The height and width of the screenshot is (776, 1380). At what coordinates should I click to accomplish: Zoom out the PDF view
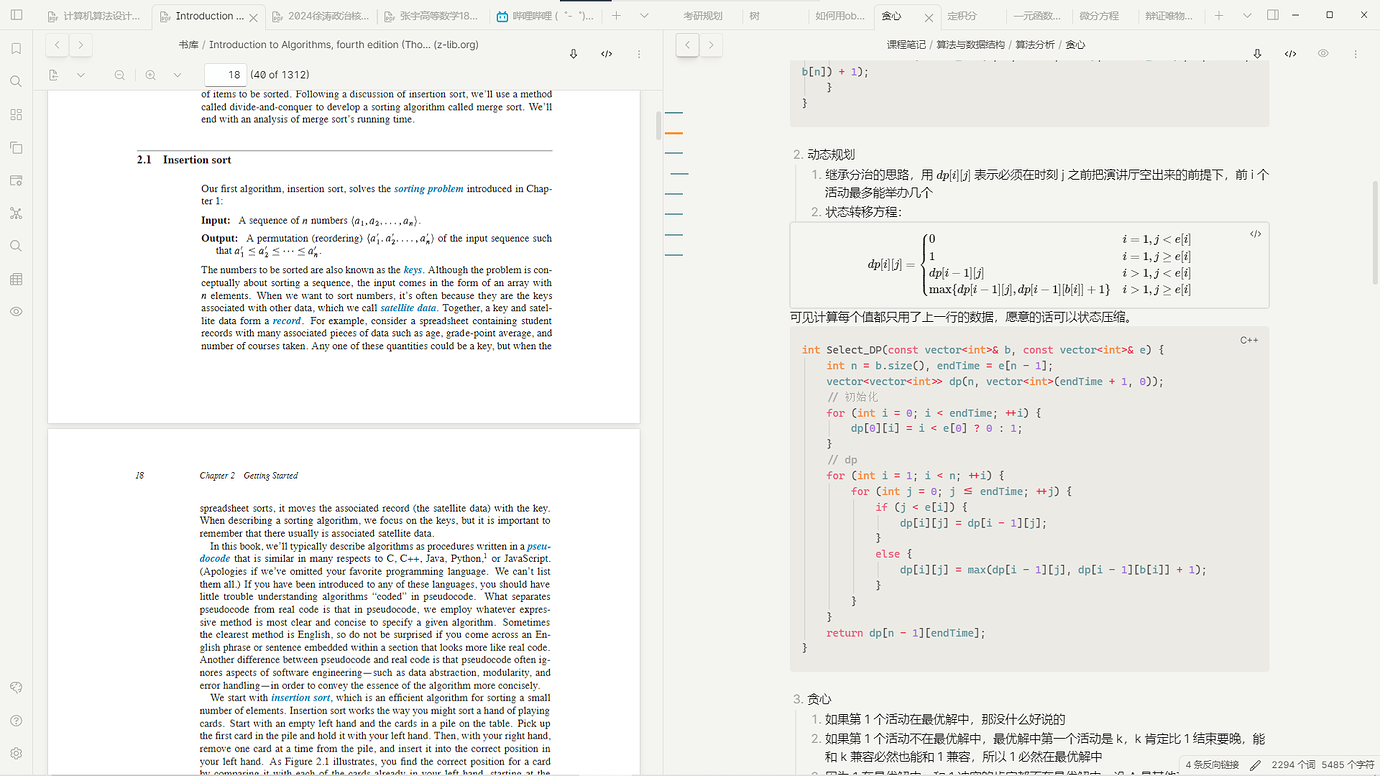(x=120, y=75)
